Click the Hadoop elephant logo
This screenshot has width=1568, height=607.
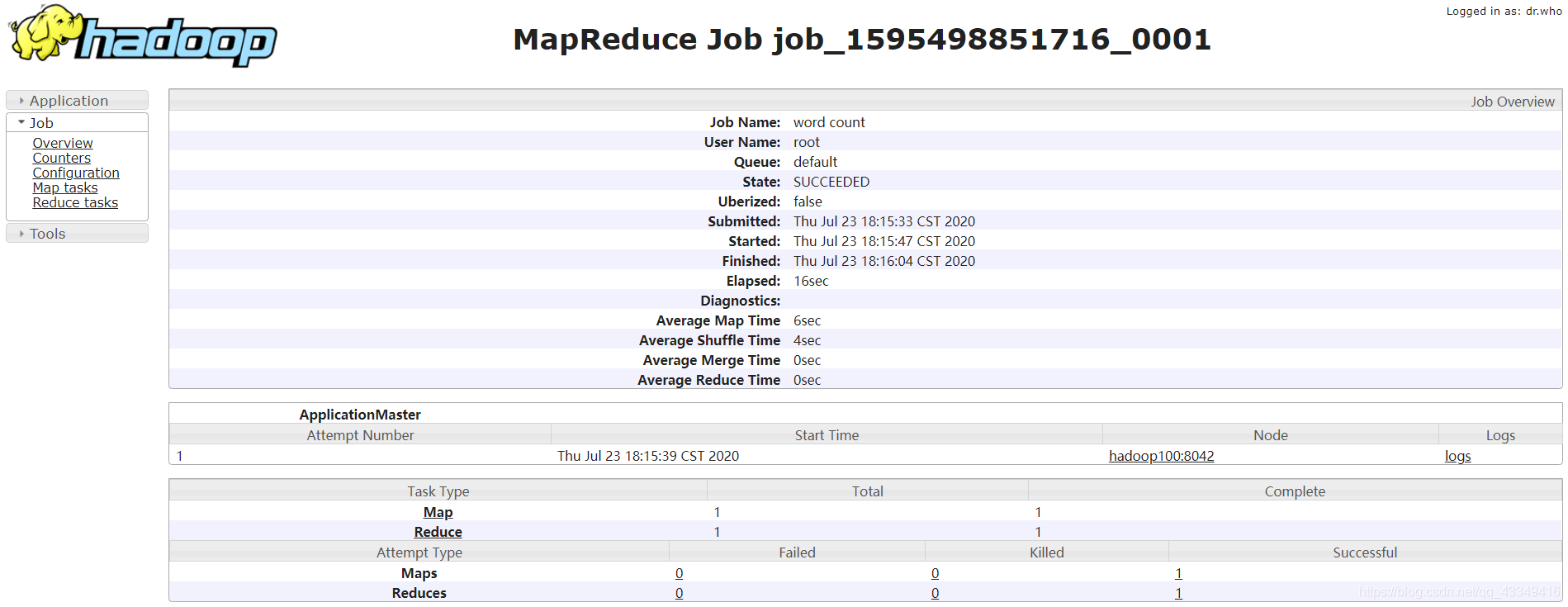coord(143,36)
